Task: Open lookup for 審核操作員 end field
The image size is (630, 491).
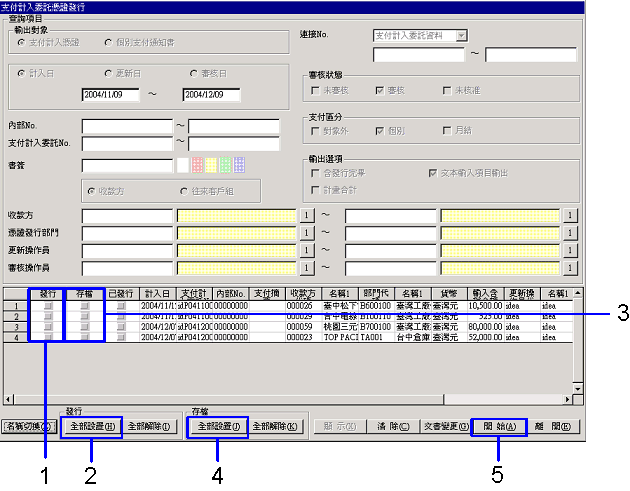Action: click(569, 267)
